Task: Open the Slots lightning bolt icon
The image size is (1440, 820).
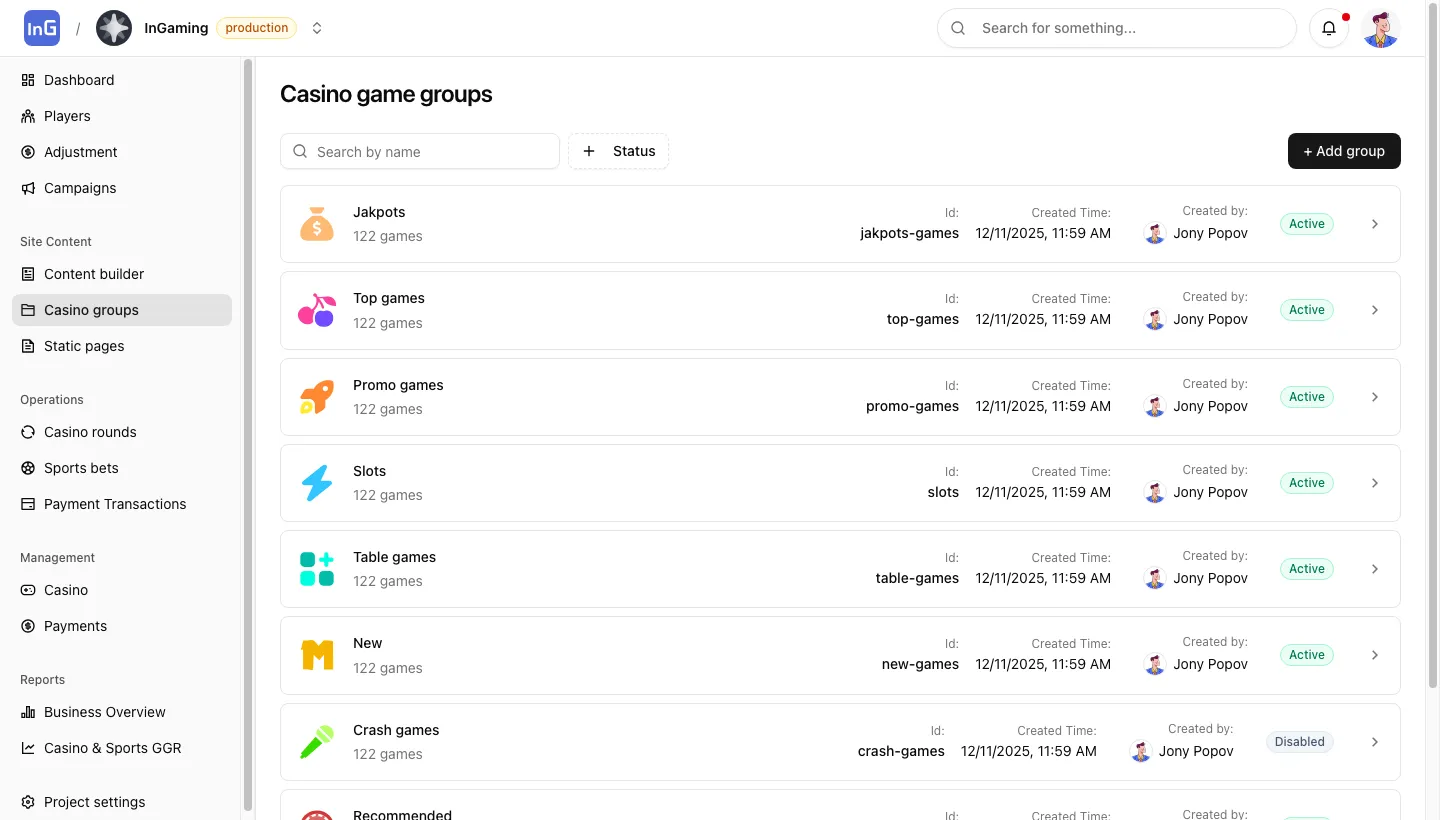Action: 316,482
